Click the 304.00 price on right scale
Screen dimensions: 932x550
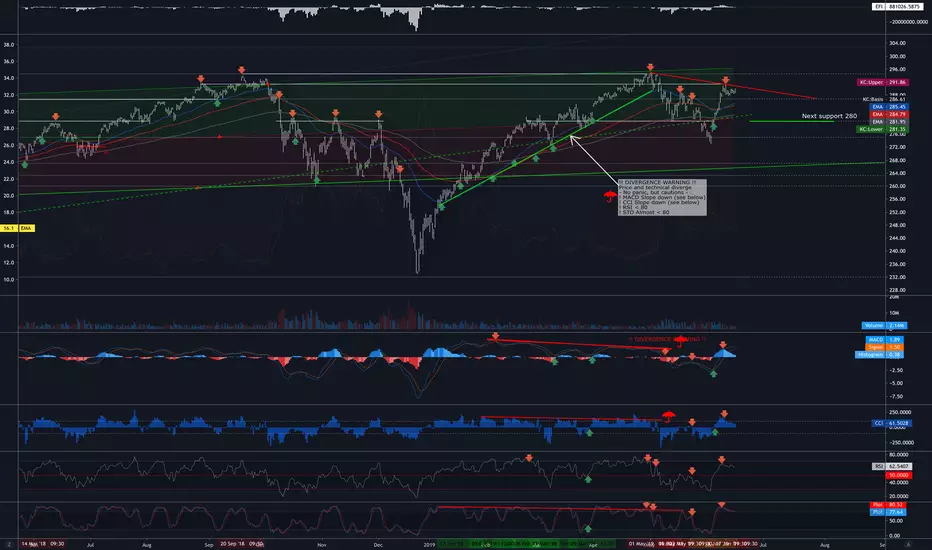898,43
